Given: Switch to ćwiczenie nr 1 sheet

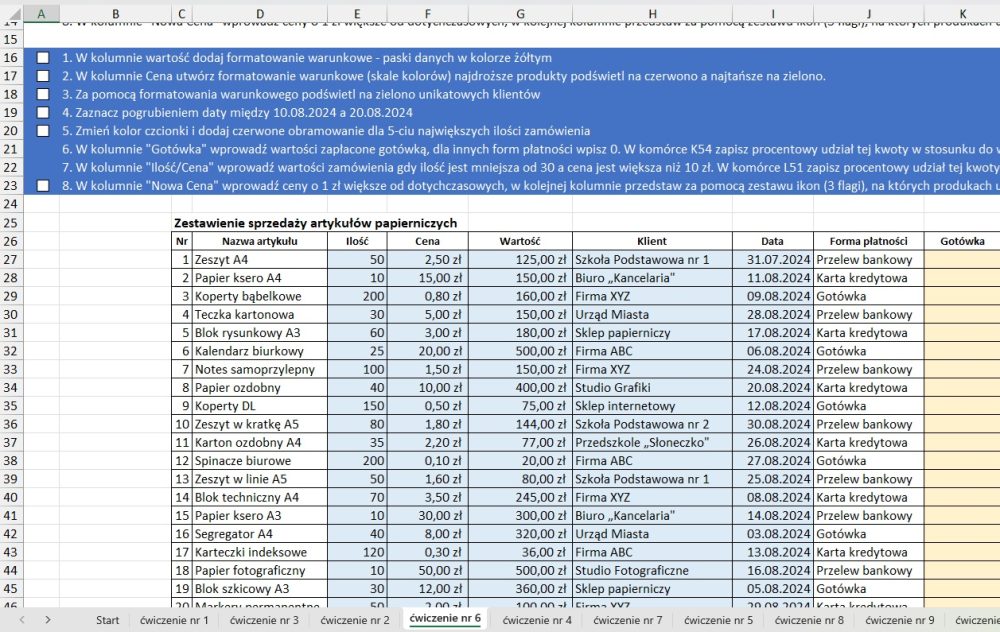Looking at the screenshot, I should point(174,620).
